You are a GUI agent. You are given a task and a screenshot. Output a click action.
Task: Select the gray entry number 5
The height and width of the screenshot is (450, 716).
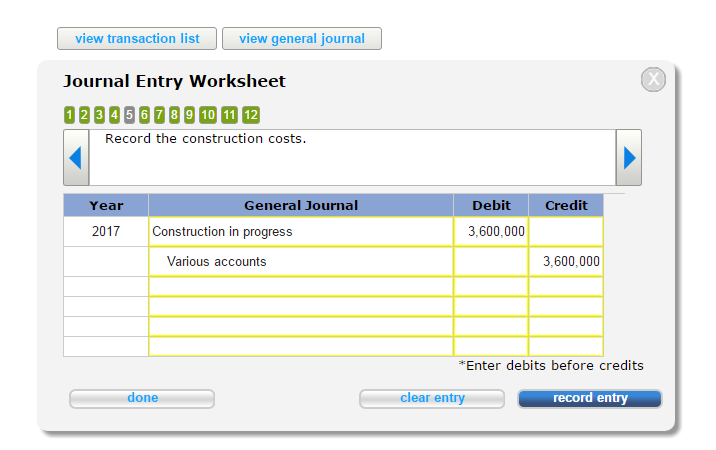[129, 115]
